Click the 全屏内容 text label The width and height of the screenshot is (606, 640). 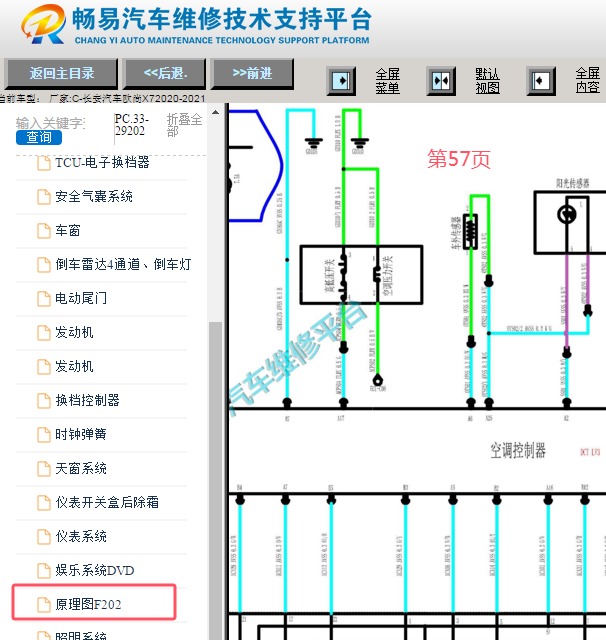[588, 81]
